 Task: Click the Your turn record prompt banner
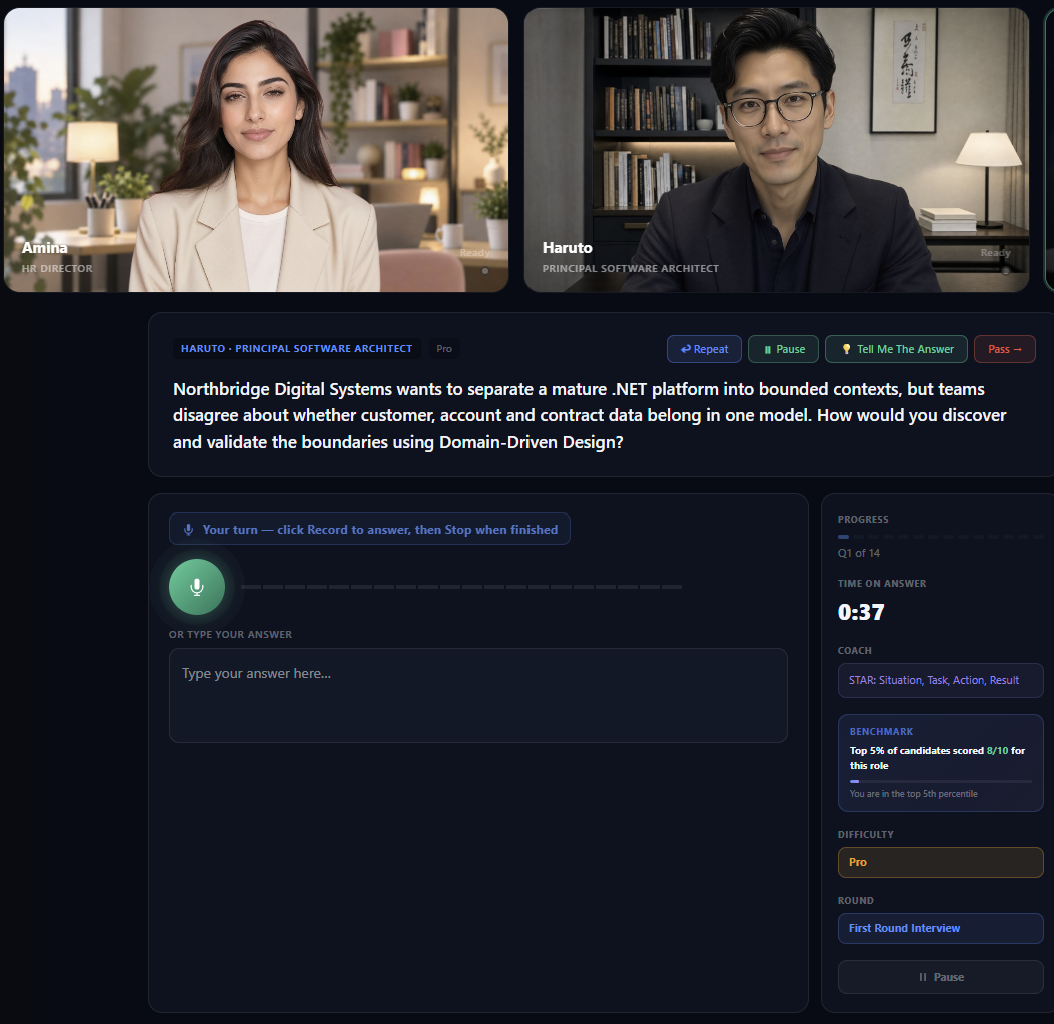pyautogui.click(x=370, y=529)
